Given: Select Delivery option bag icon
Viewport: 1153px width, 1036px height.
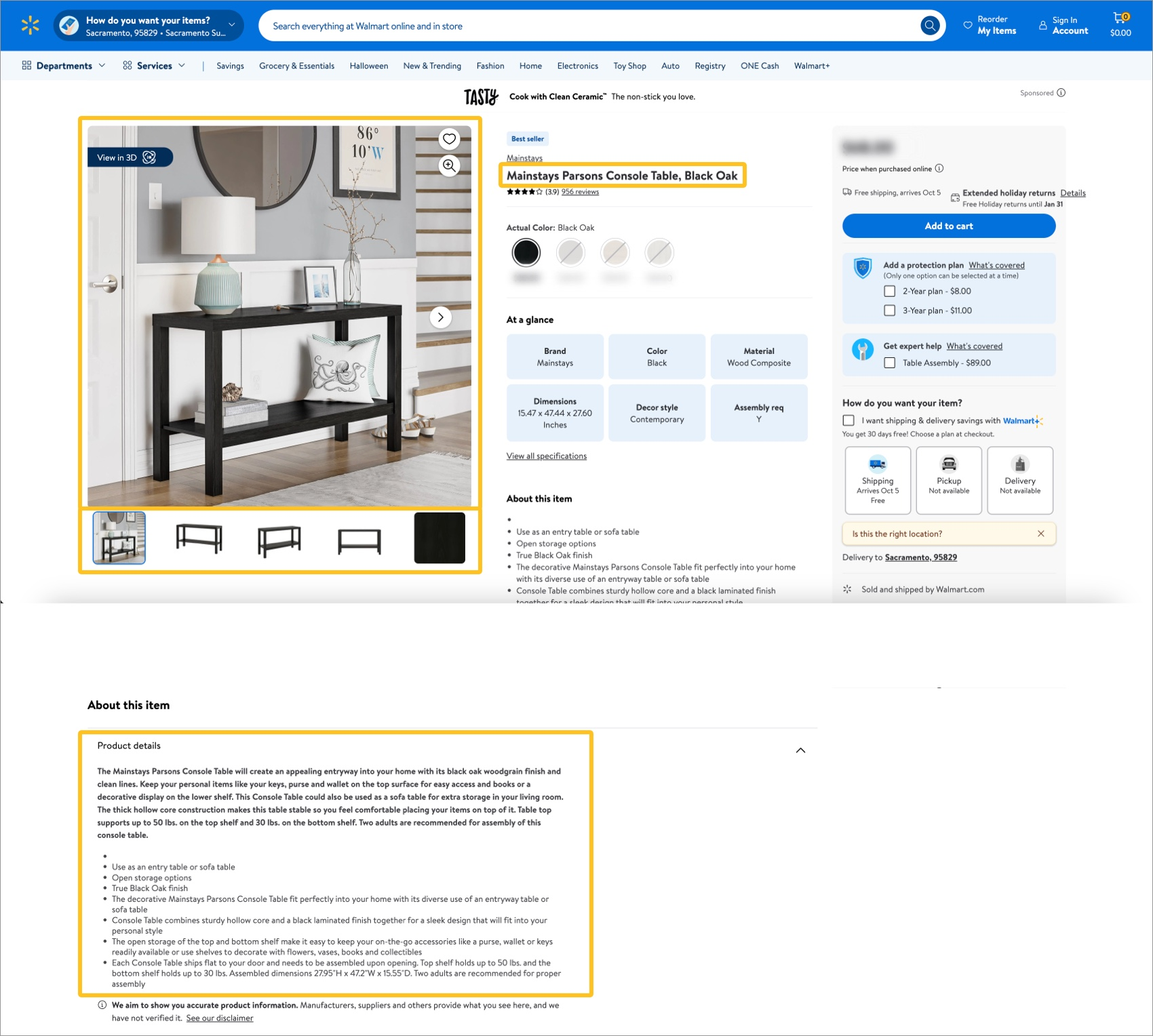Looking at the screenshot, I should pos(1020,464).
